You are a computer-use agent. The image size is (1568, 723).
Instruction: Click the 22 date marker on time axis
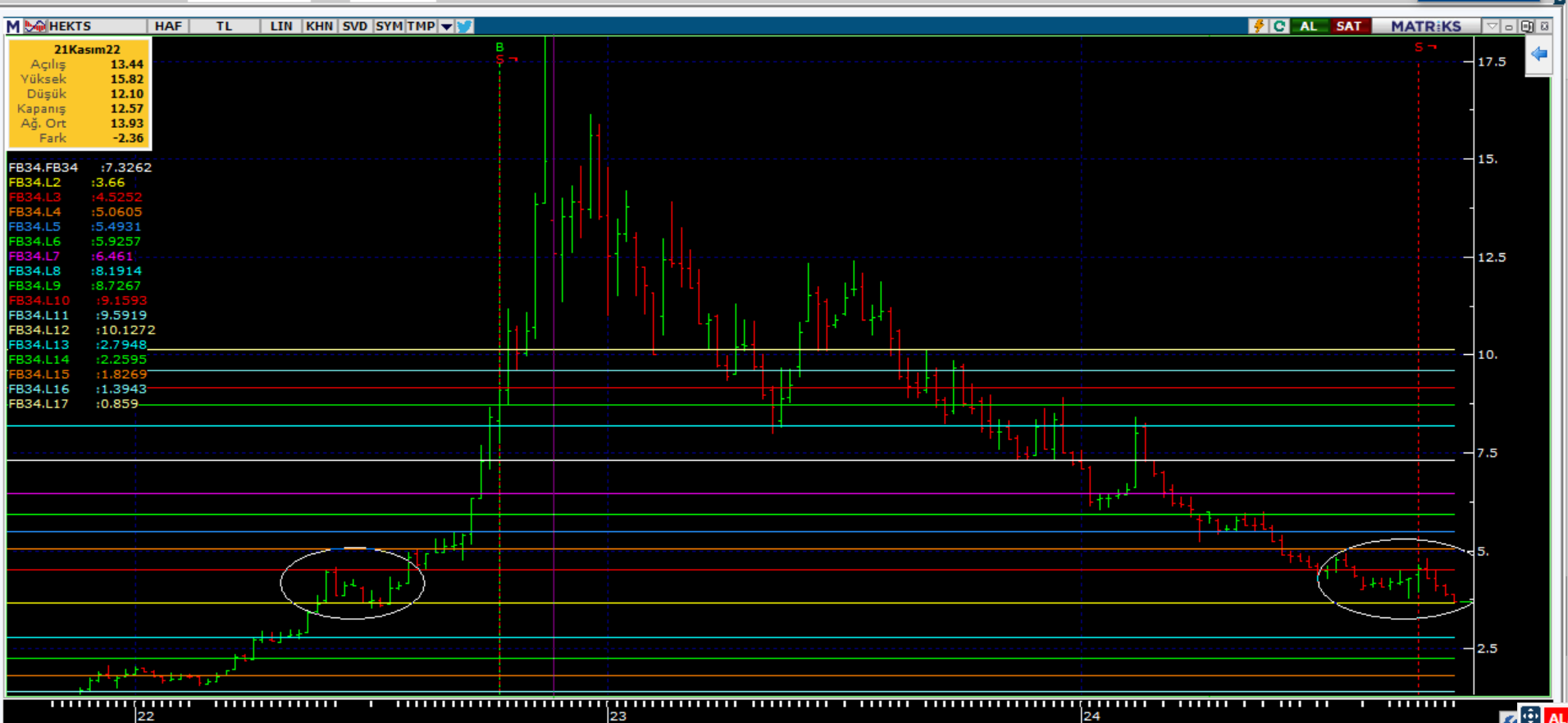coord(146,716)
